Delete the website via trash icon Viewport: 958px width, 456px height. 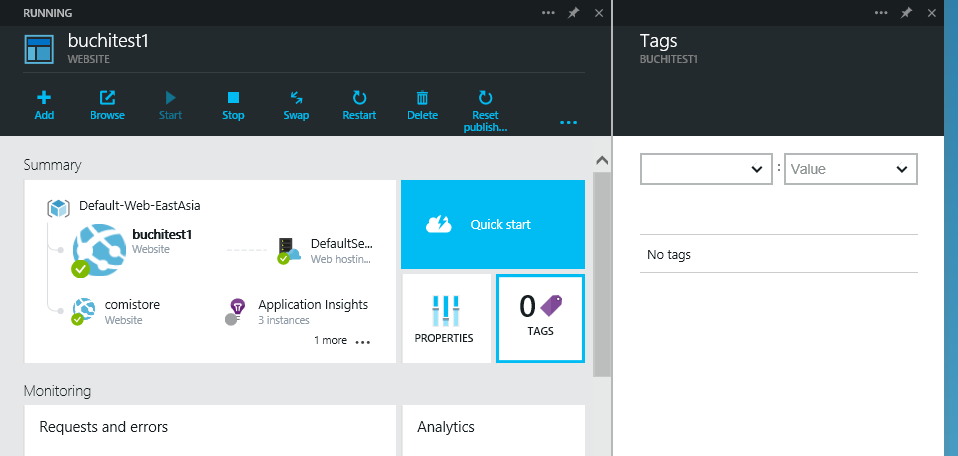422,98
